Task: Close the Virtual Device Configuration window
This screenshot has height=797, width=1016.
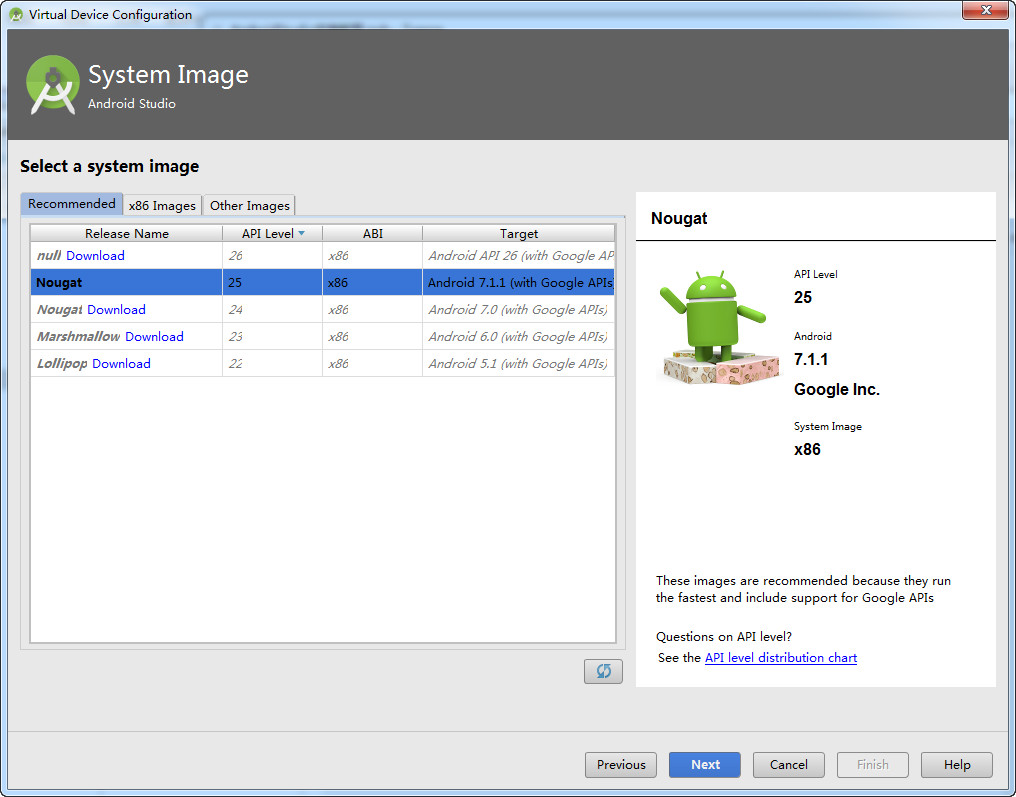Action: click(985, 10)
